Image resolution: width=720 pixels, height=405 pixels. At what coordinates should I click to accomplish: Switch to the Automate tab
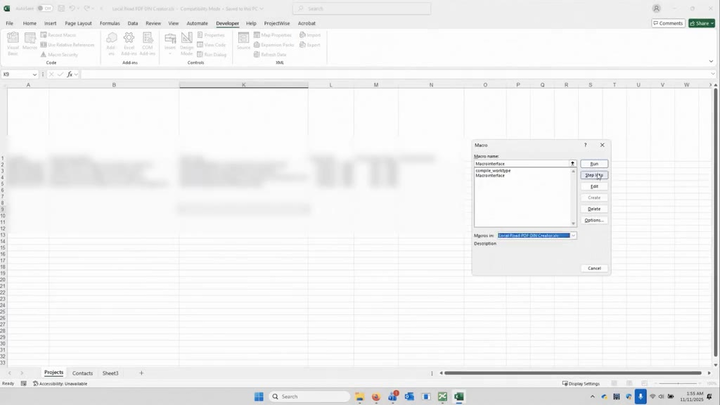tap(197, 23)
